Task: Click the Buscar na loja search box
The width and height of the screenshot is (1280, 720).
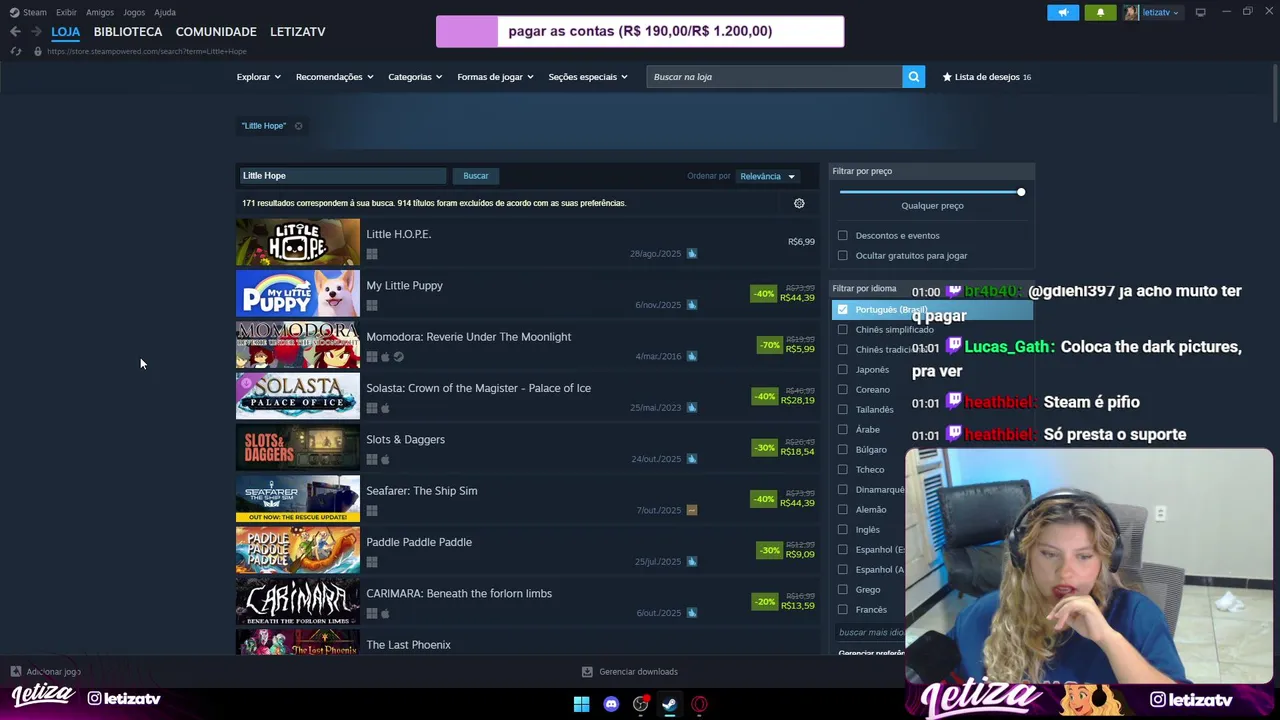Action: [774, 77]
